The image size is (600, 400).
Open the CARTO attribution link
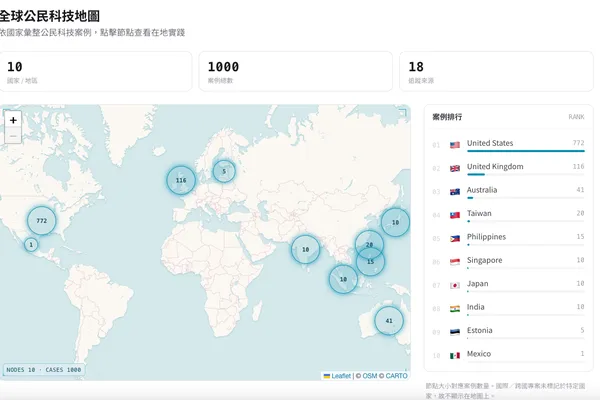tap(396, 376)
